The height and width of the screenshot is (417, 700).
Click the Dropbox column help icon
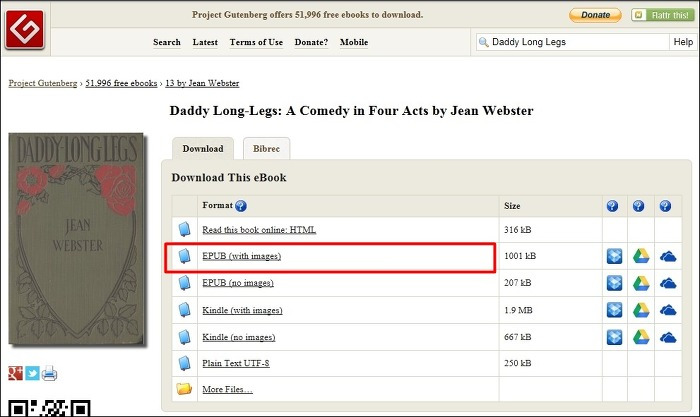[x=612, y=206]
